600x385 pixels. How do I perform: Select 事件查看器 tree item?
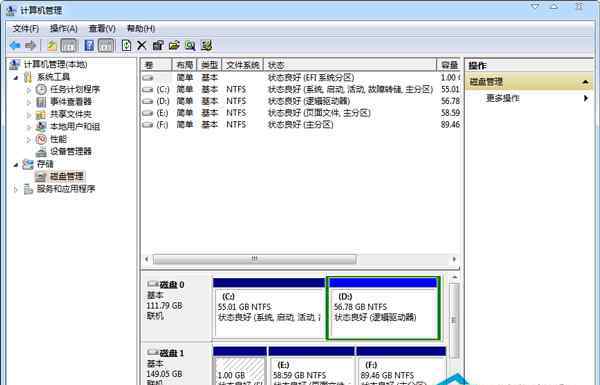click(71, 102)
